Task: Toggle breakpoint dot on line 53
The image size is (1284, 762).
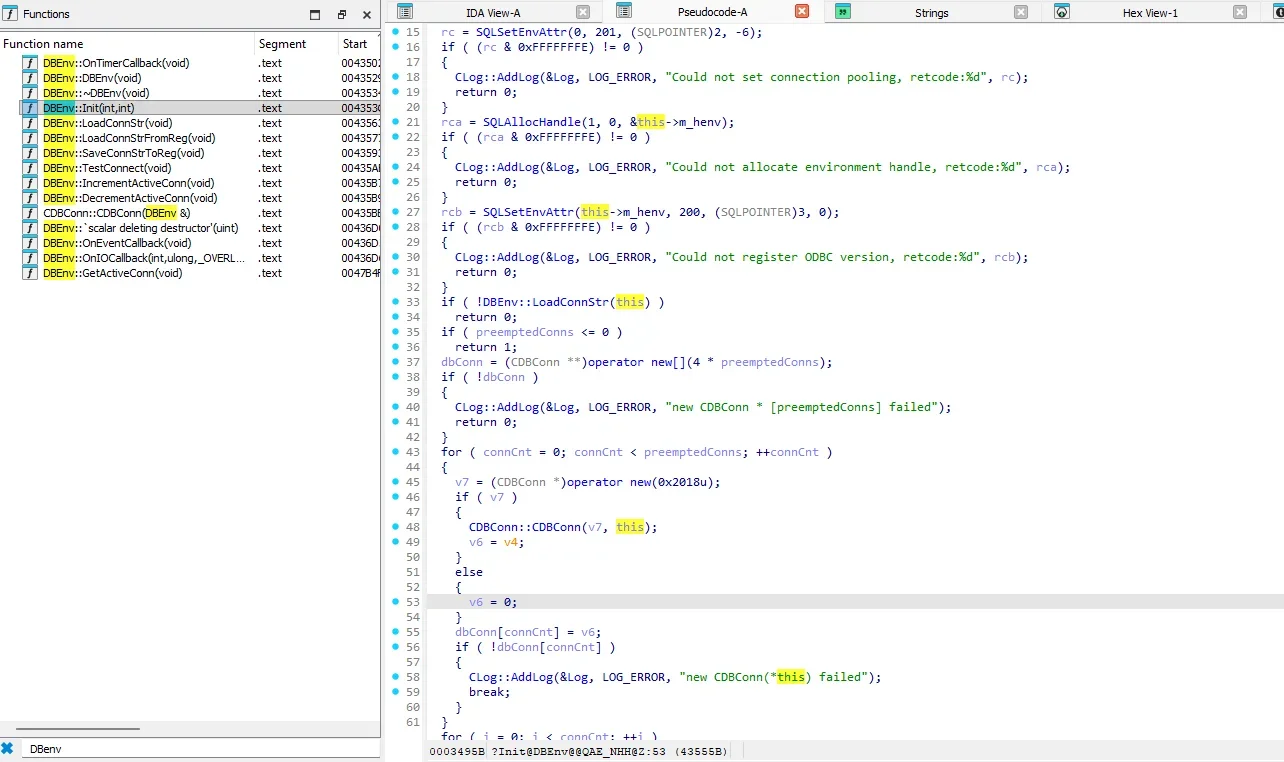Action: click(396, 602)
